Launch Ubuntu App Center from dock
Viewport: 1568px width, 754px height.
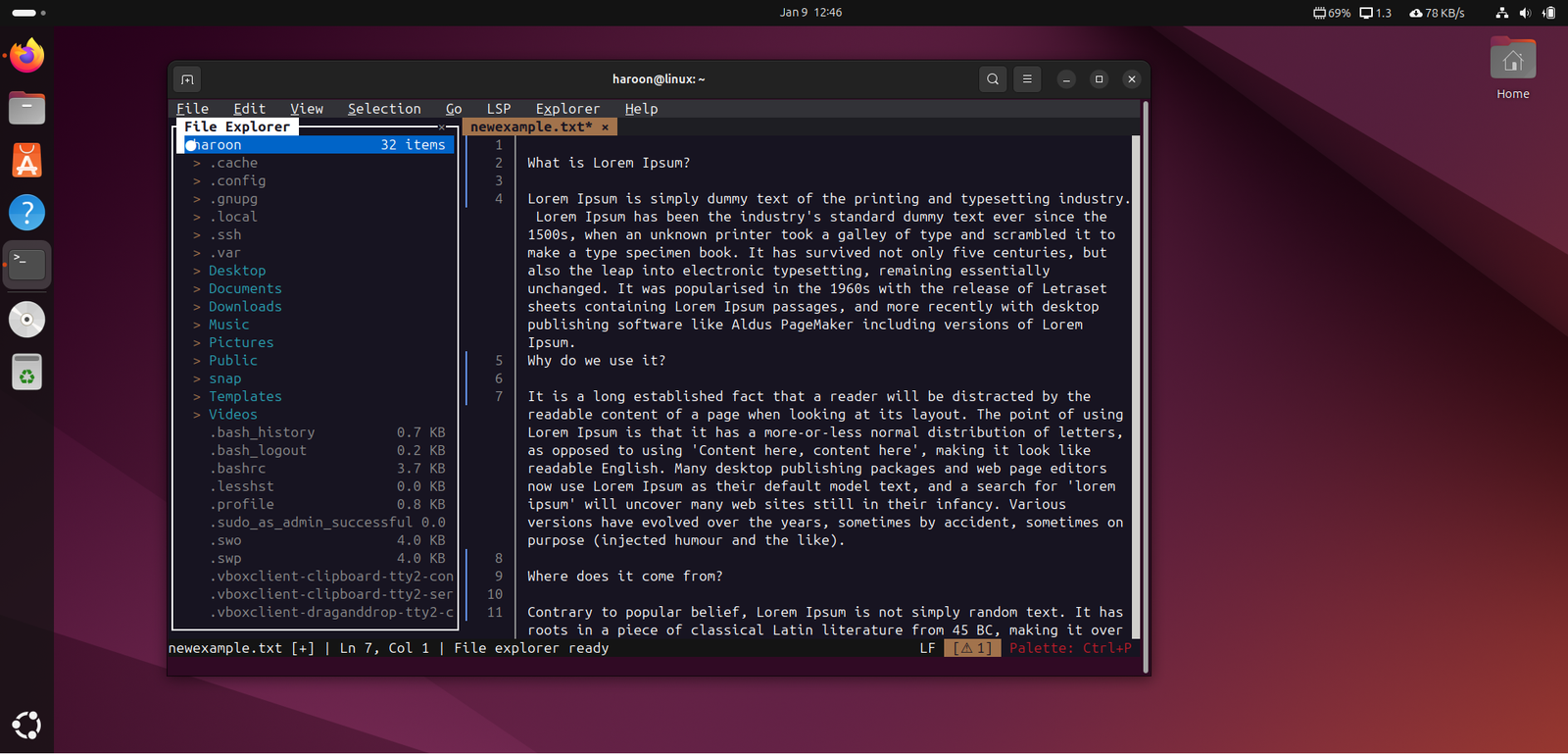26,160
